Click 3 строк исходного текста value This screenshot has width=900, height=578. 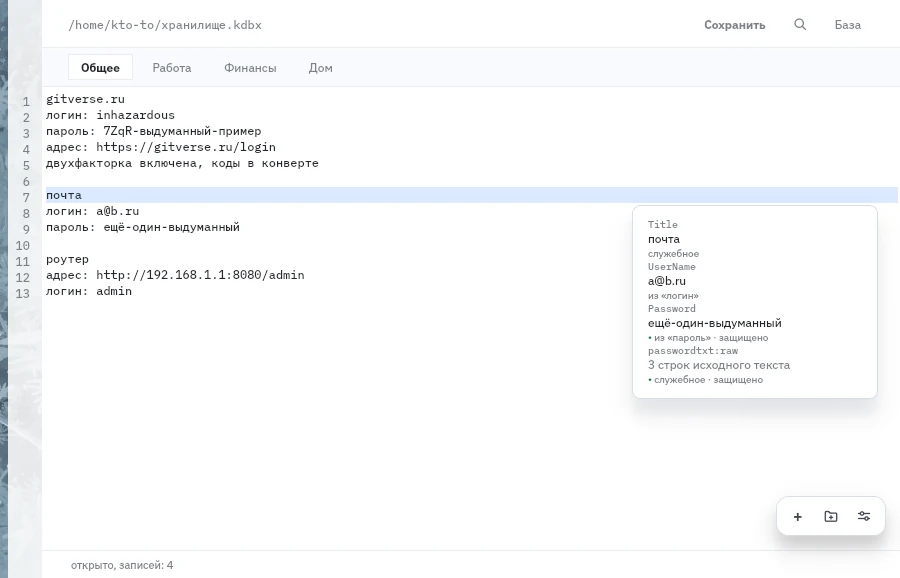point(719,365)
